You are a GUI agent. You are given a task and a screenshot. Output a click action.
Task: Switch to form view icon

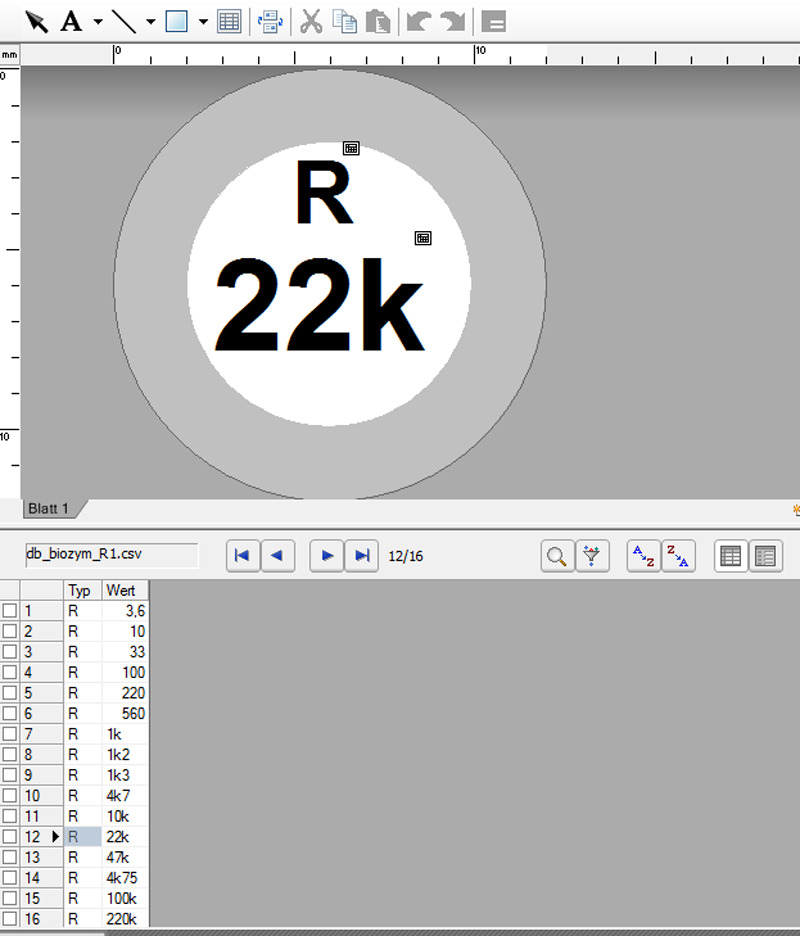pos(765,556)
